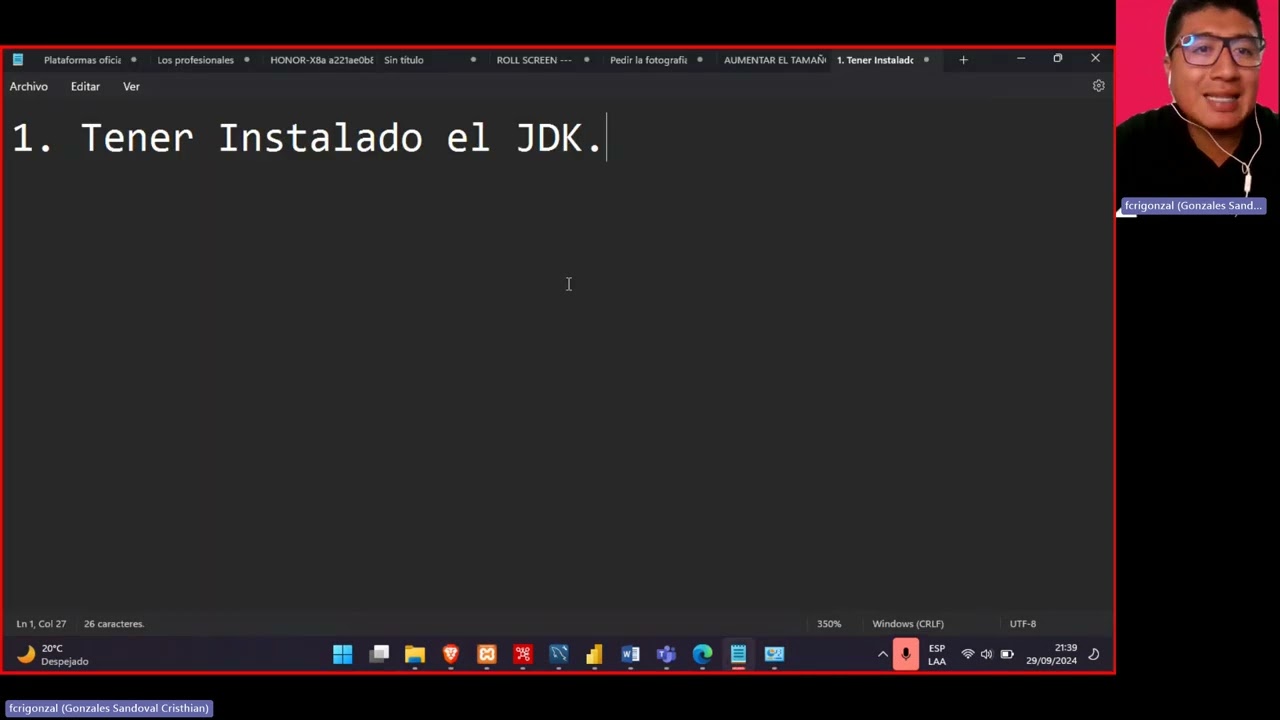
Task: Switch to Notepad taskbar icon
Action: [739, 655]
